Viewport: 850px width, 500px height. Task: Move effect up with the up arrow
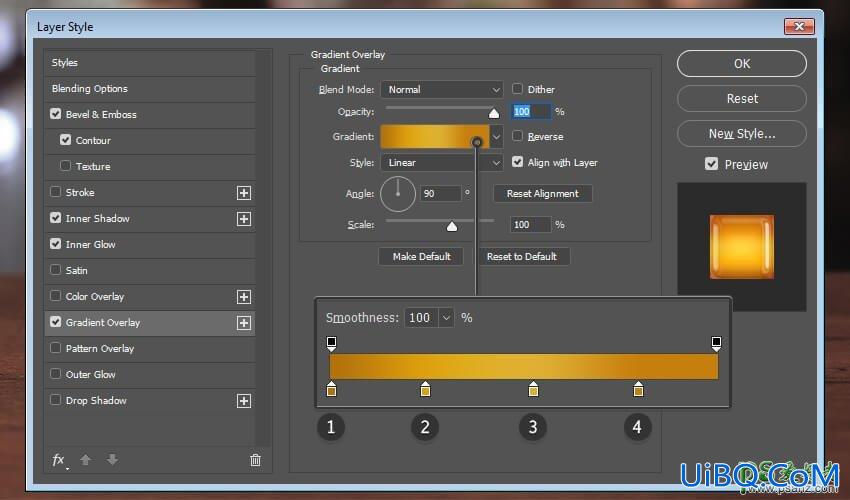[85, 460]
